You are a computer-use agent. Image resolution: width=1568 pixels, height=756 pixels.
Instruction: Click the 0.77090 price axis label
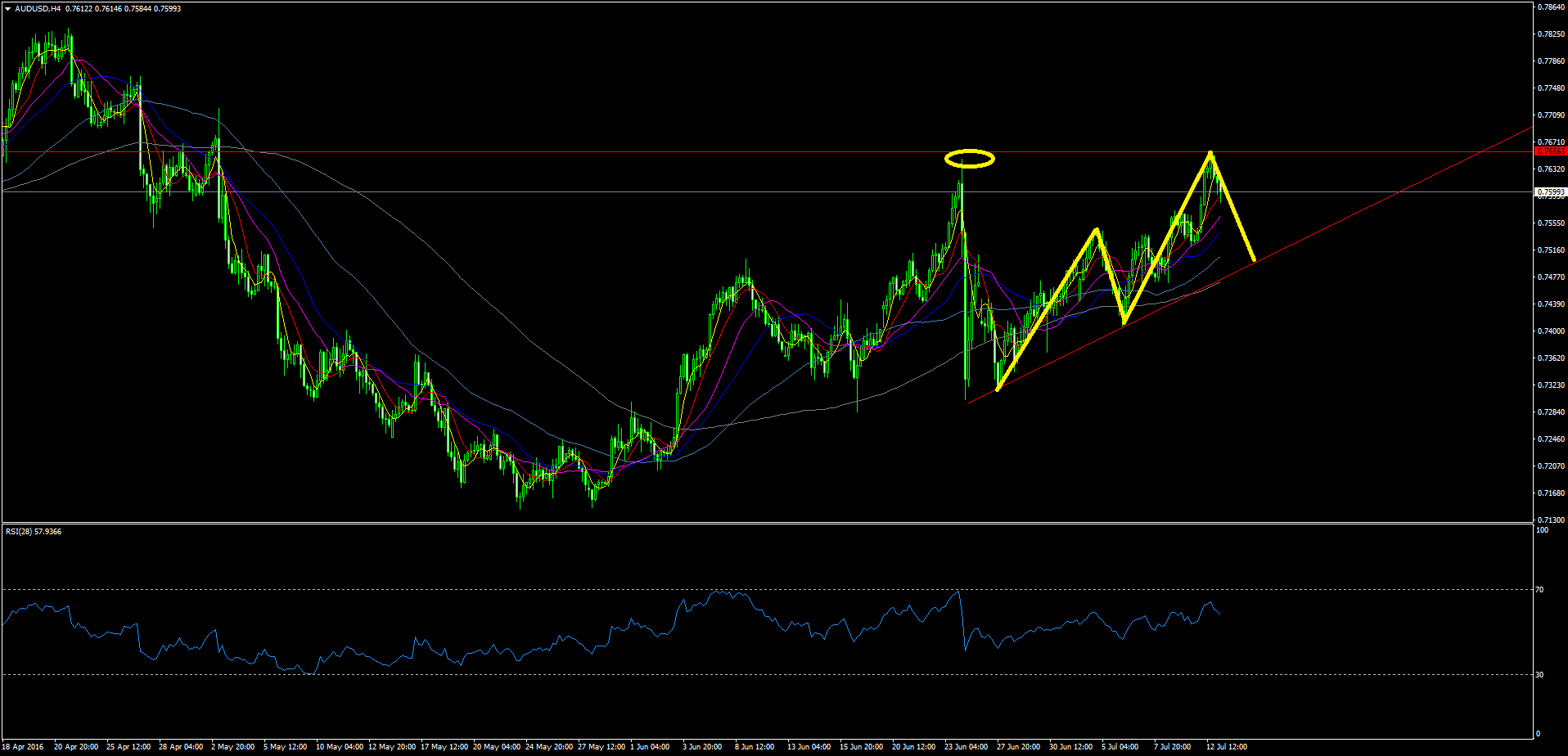pyautogui.click(x=1552, y=115)
